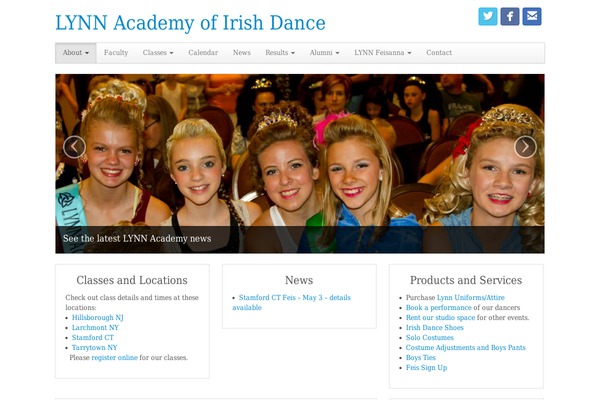Open the Faculty nav item
Viewport: 600px width, 400px height.
tap(116, 53)
